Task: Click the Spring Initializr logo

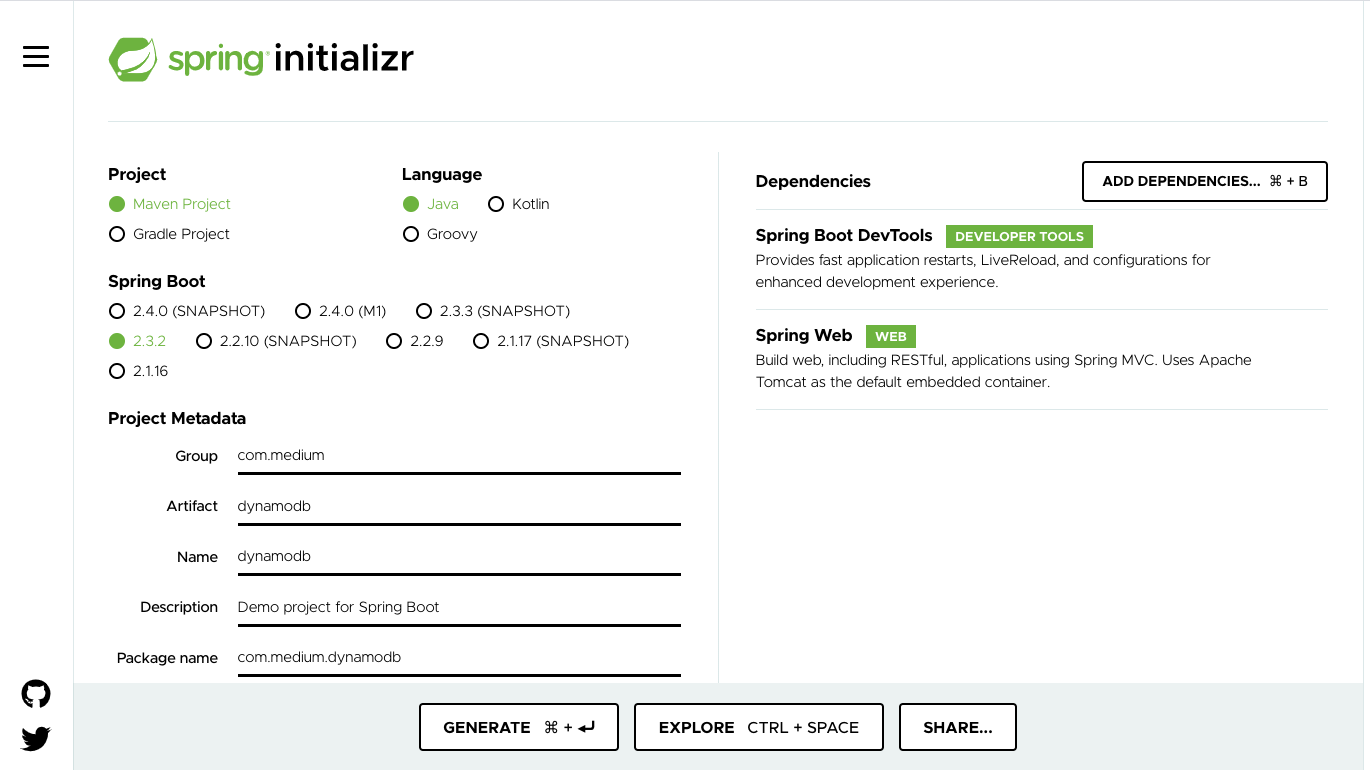Action: (x=261, y=59)
